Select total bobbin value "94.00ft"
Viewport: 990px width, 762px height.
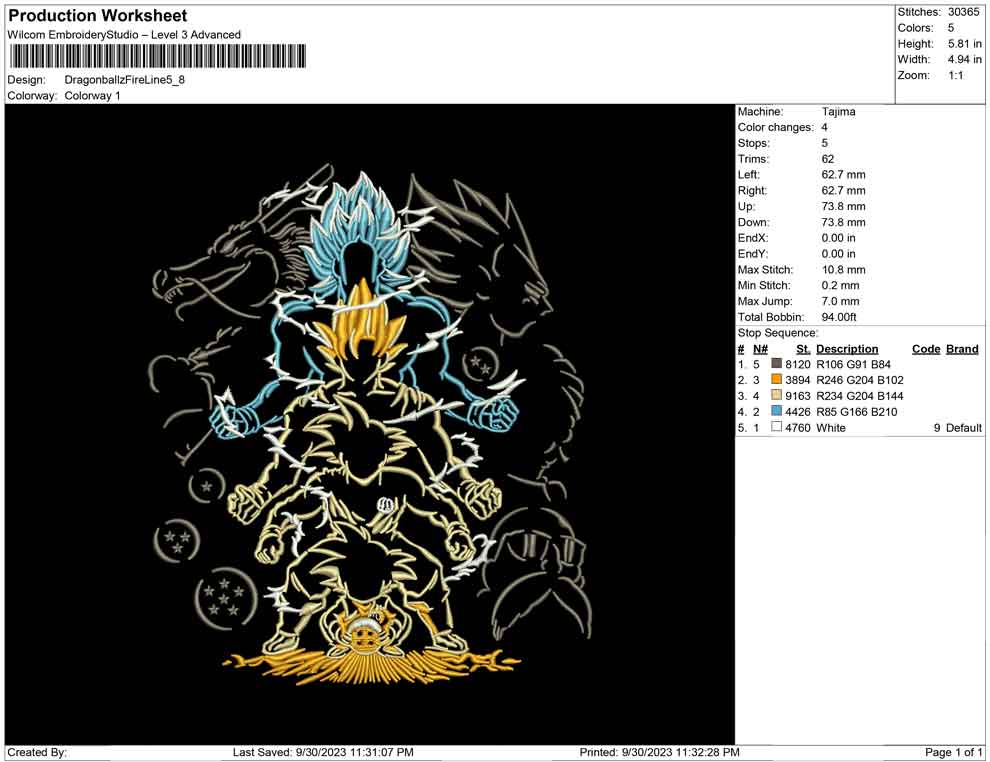click(x=839, y=317)
